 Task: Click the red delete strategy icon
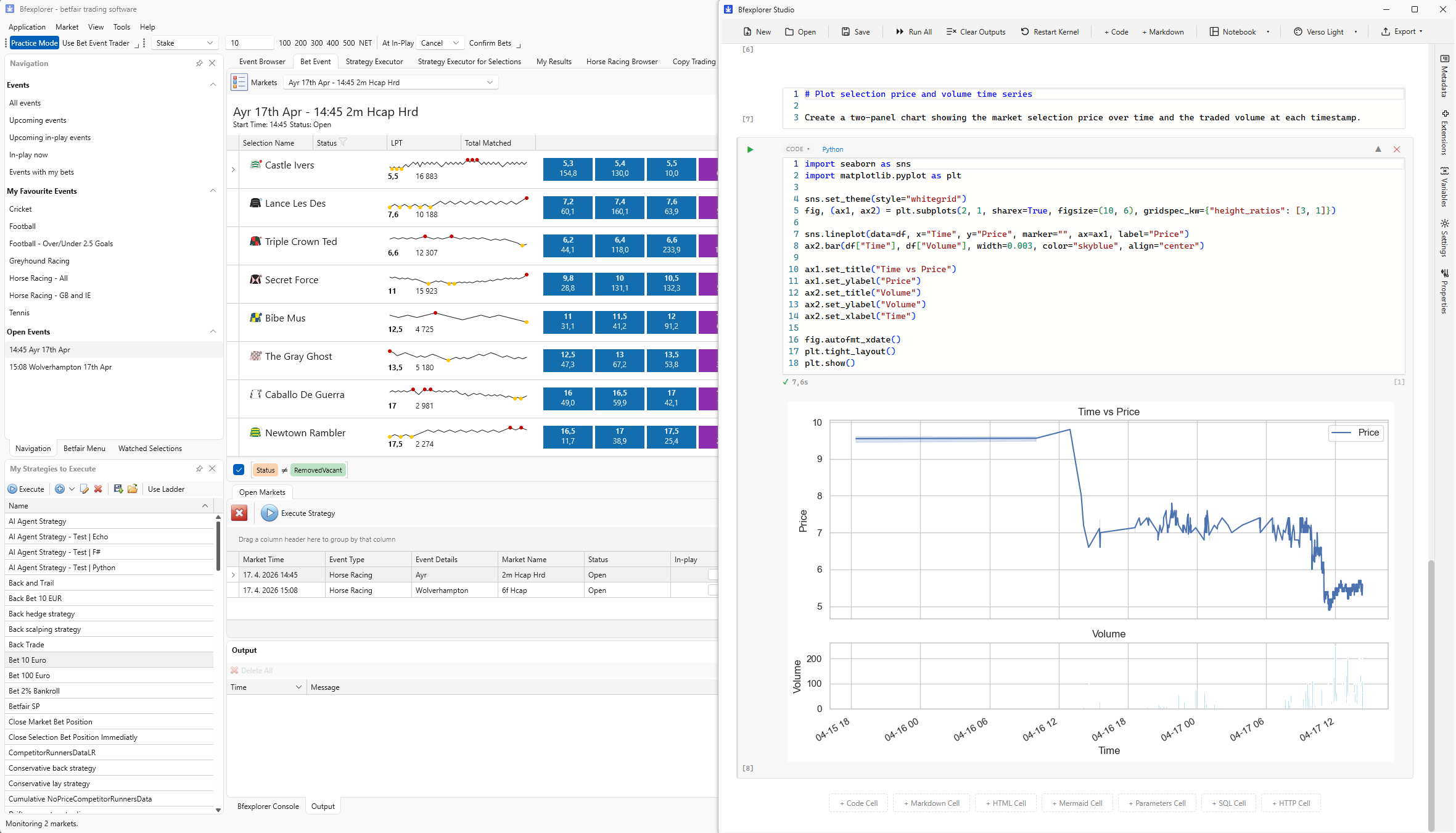[x=98, y=489]
